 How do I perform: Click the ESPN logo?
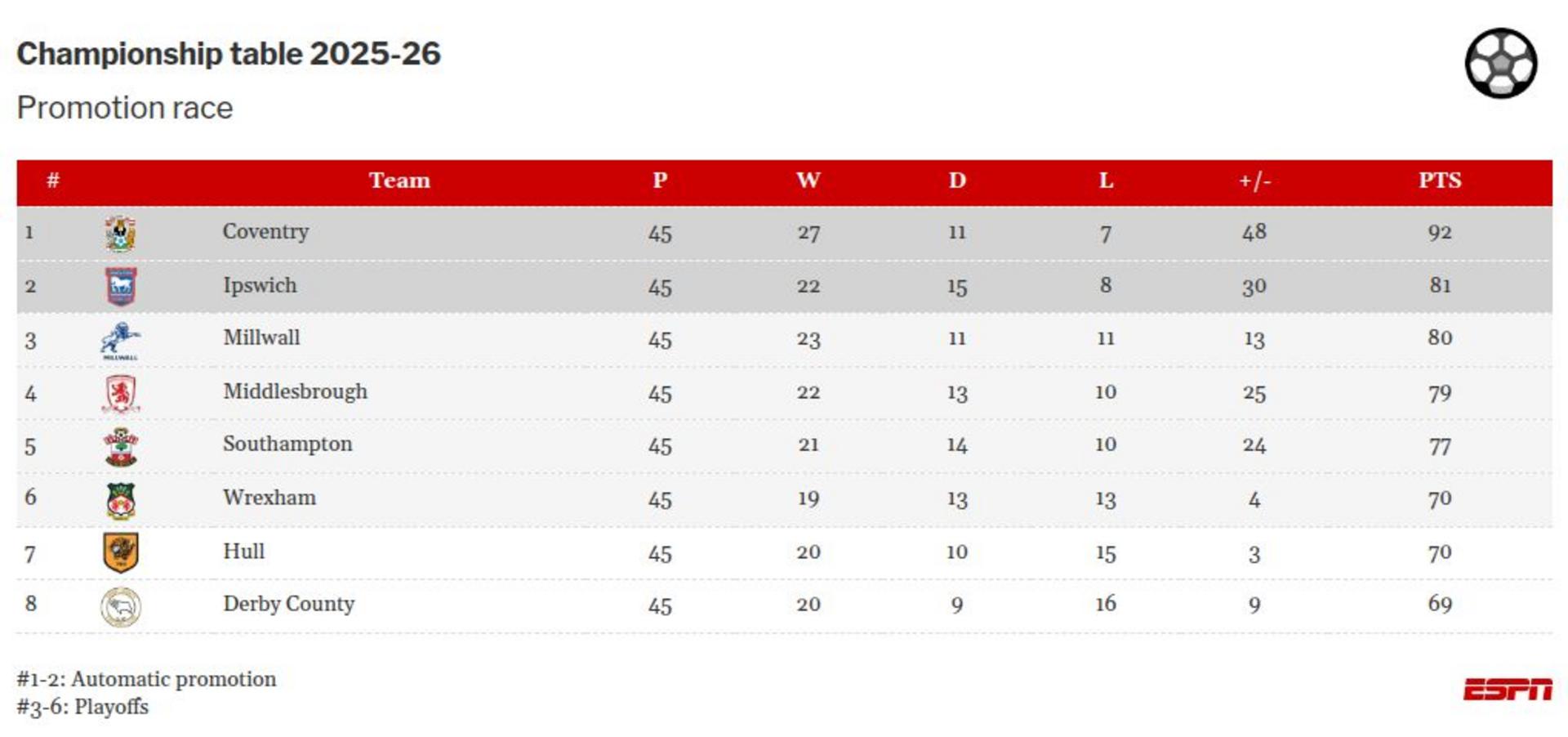(x=1507, y=690)
